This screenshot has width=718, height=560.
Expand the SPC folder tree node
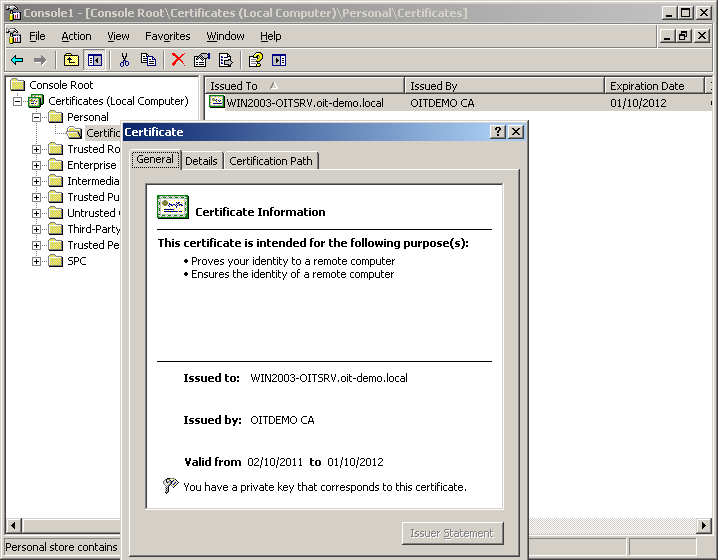pos(37,261)
